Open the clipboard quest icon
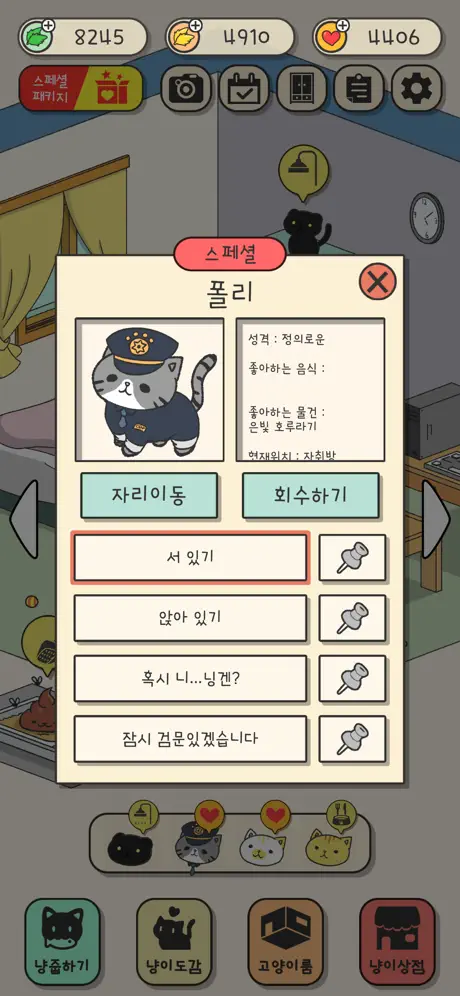460x996 pixels. pos(359,88)
